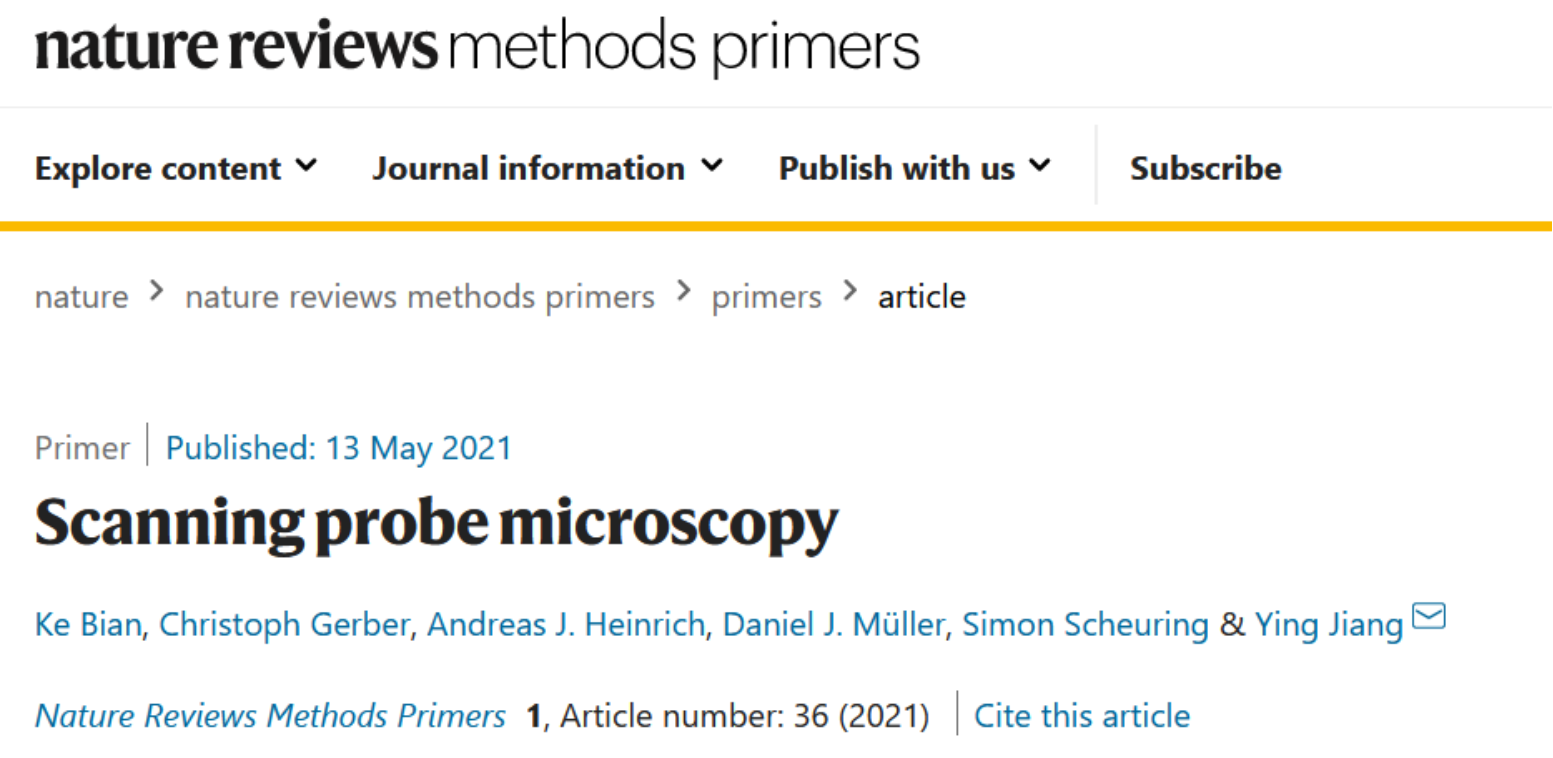Expand the Explore content chevron
The height and width of the screenshot is (758, 1553).
307,165
